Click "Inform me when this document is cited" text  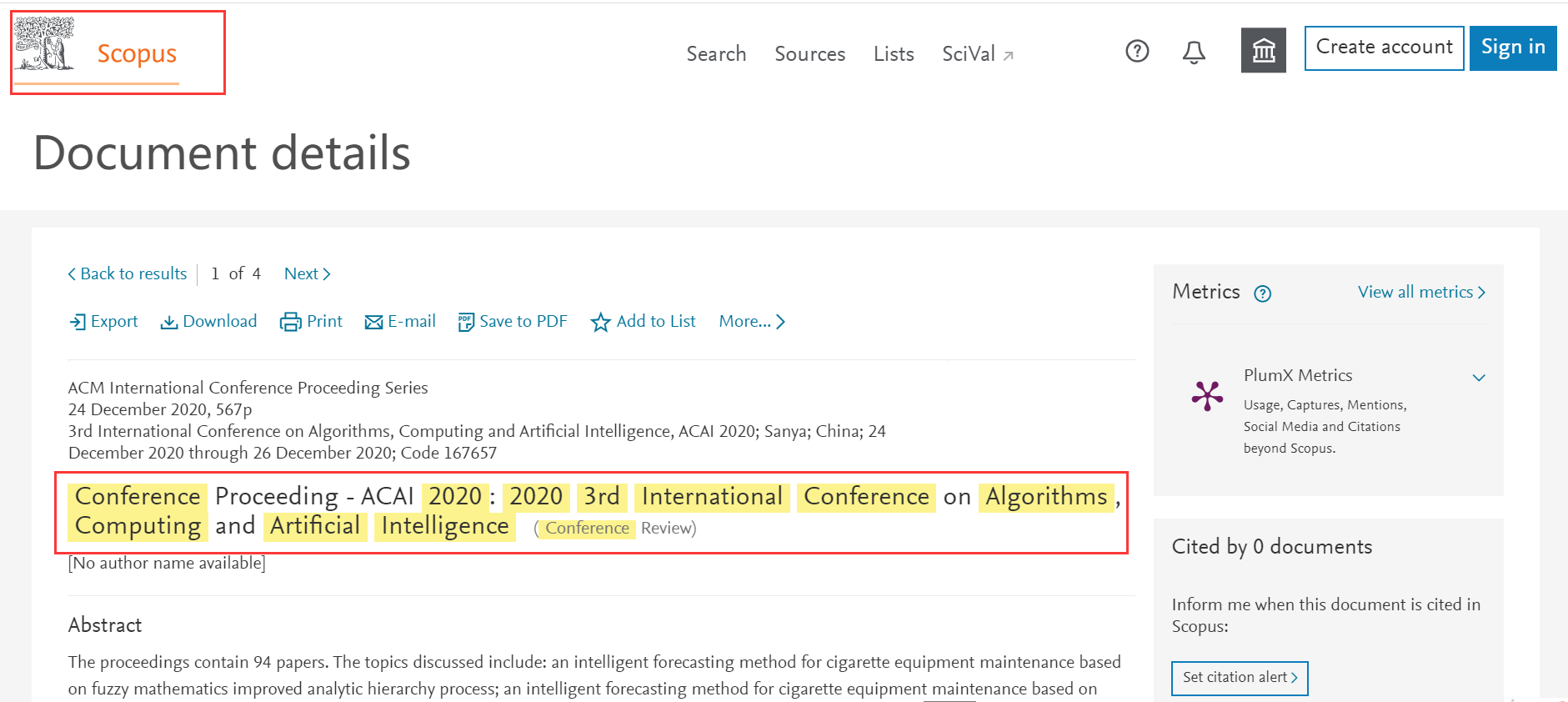coord(1326,615)
